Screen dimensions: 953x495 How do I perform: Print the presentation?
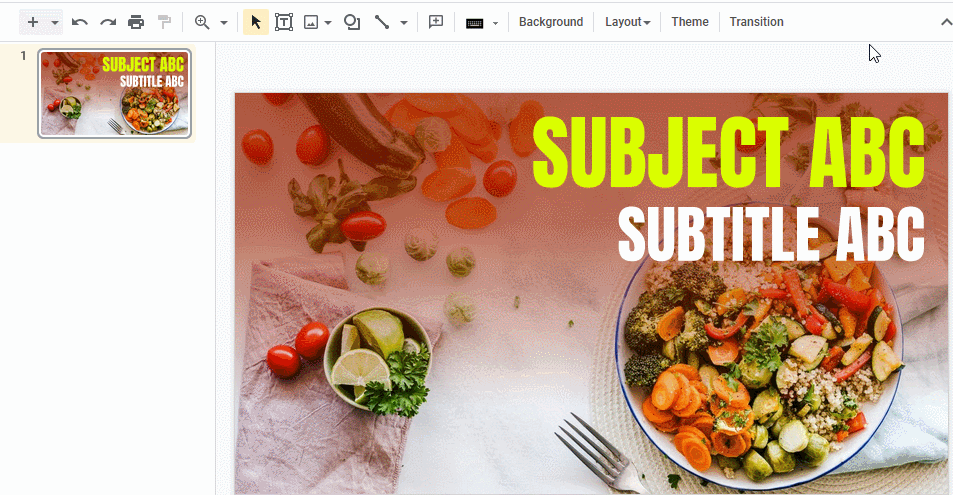click(136, 22)
